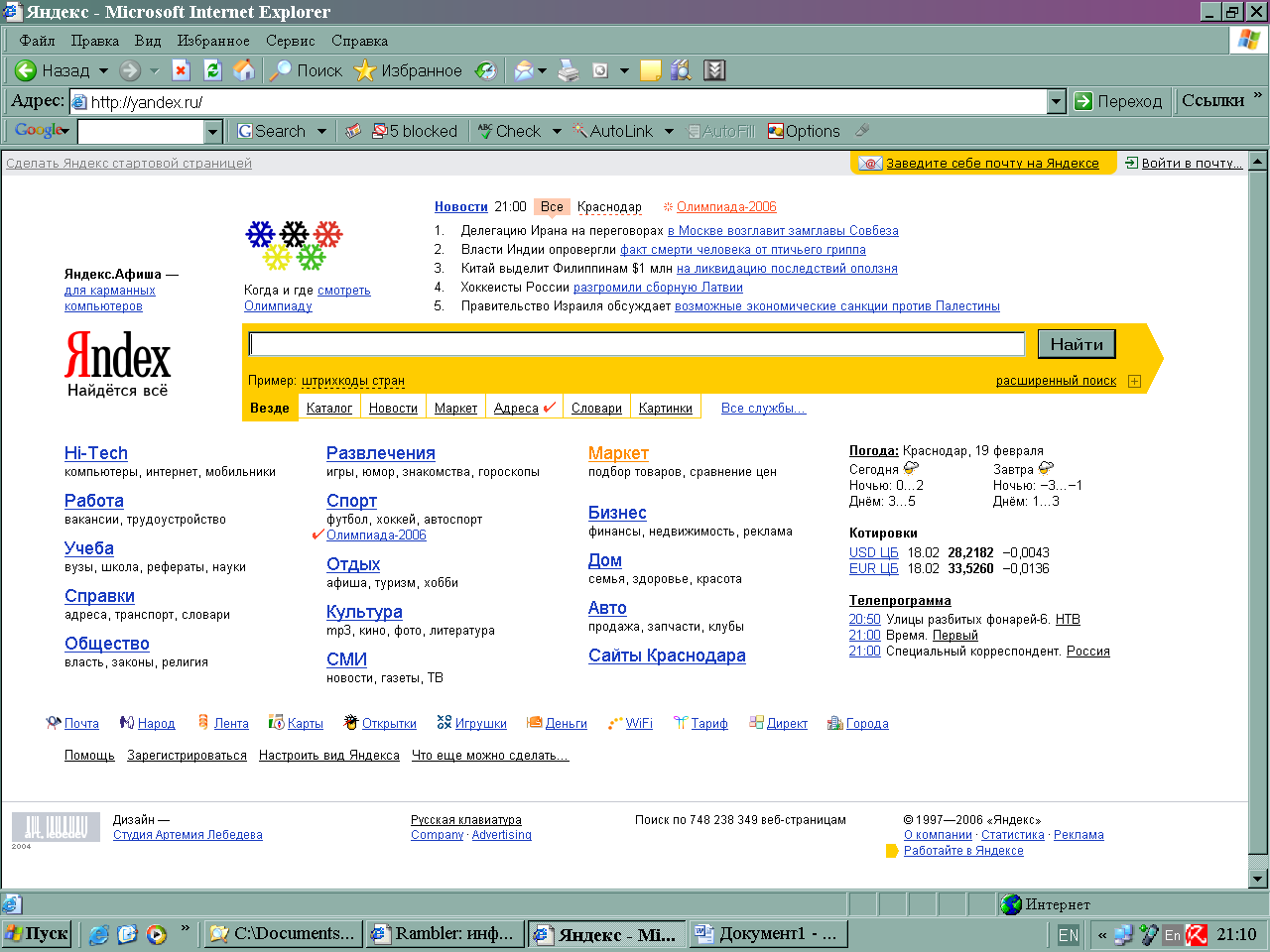Click the Google toolbar search field
The height and width of the screenshot is (952, 1270).
click(142, 131)
